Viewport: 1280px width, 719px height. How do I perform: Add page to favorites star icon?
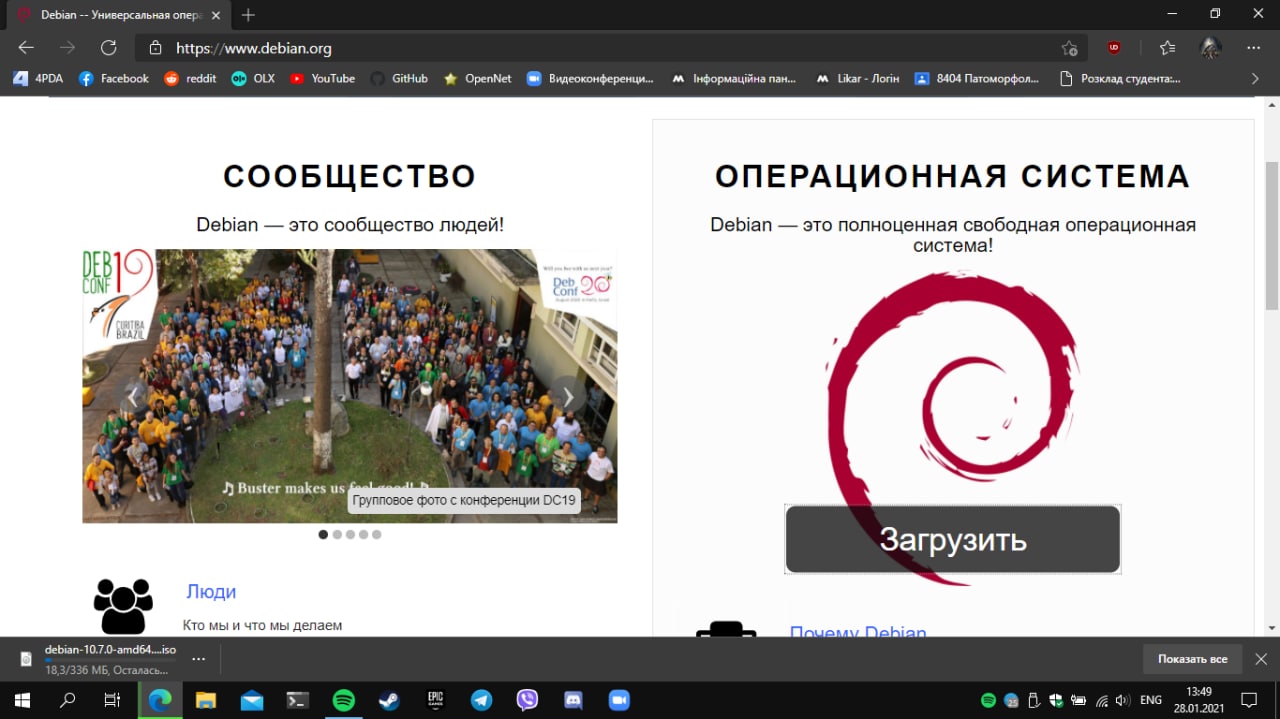tap(1069, 48)
